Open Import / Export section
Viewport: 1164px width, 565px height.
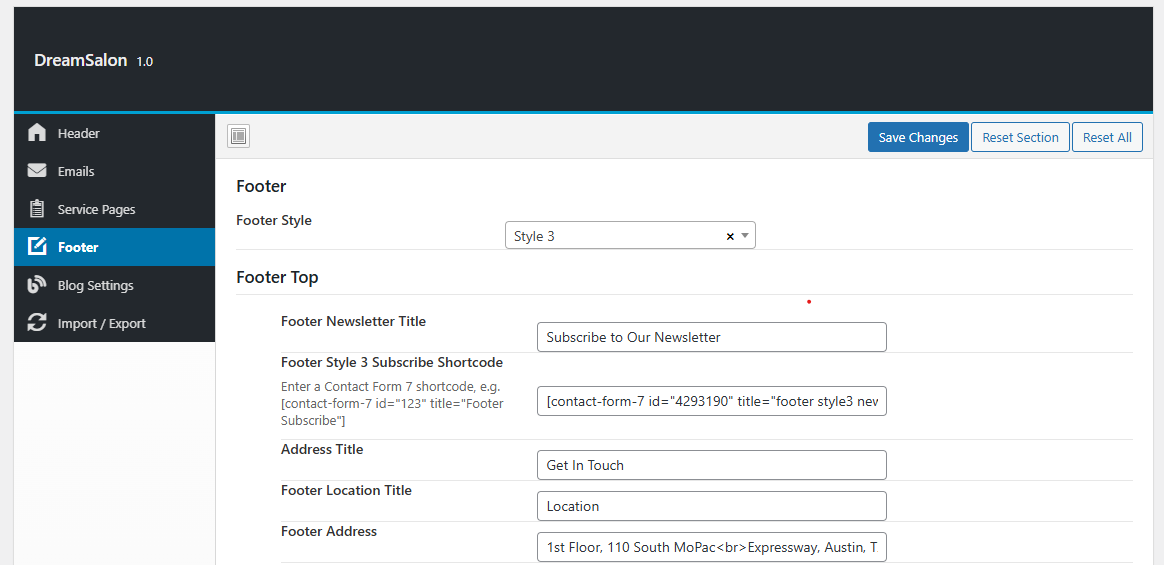[x=114, y=323]
